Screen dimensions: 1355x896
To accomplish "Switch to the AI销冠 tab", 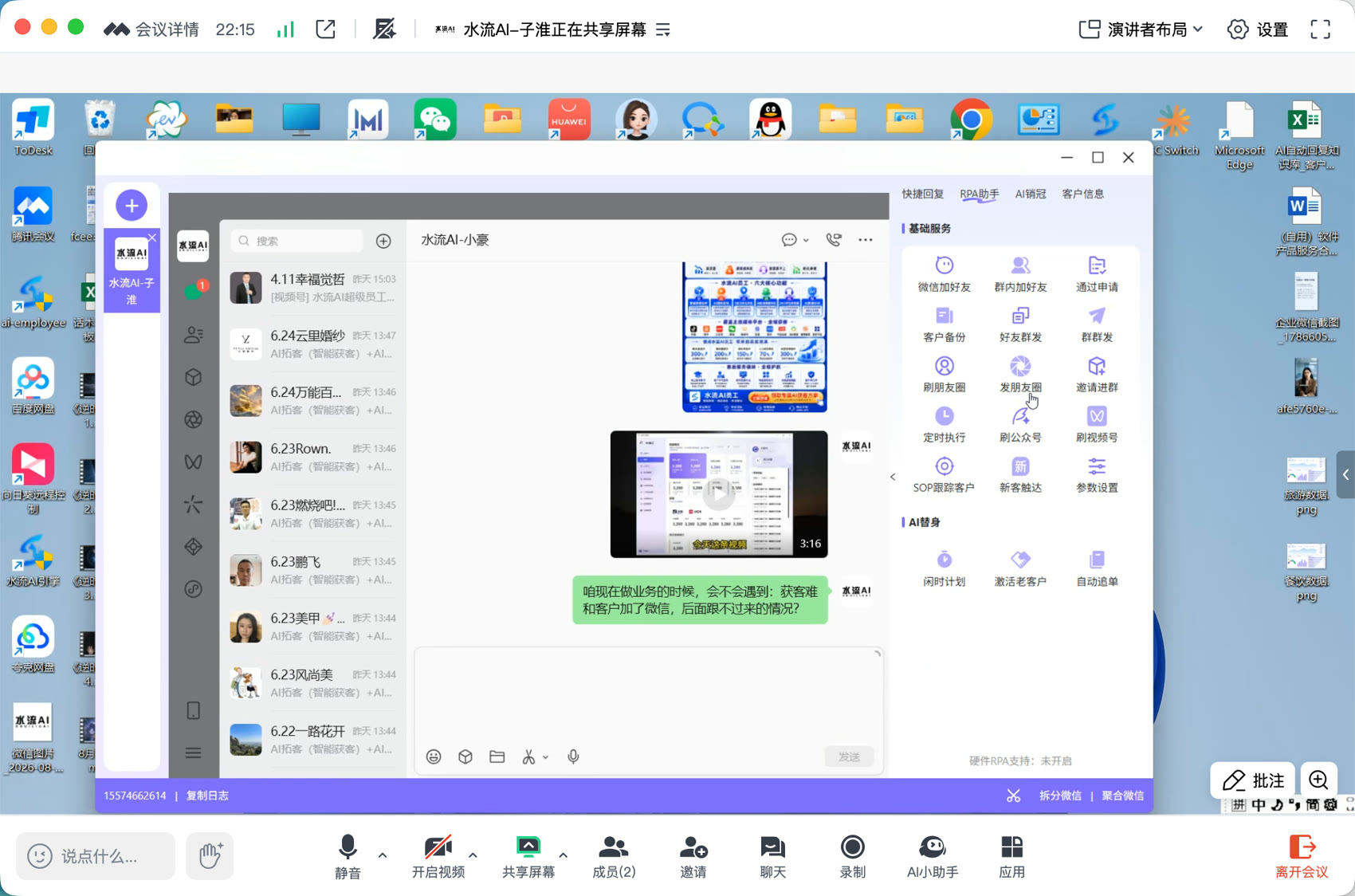I will click(x=1031, y=194).
